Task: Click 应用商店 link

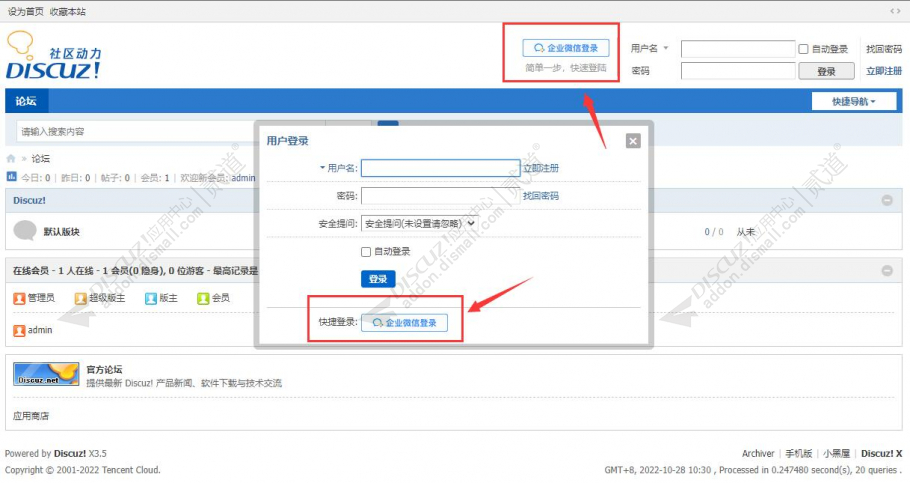Action: pos(31,416)
